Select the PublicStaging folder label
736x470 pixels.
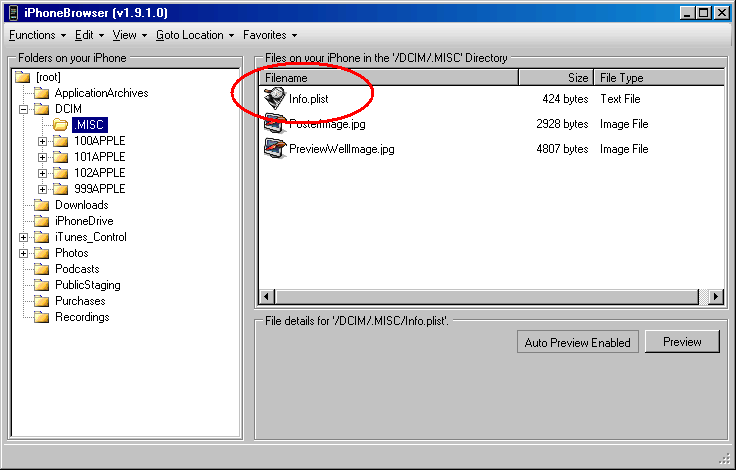click(88, 285)
